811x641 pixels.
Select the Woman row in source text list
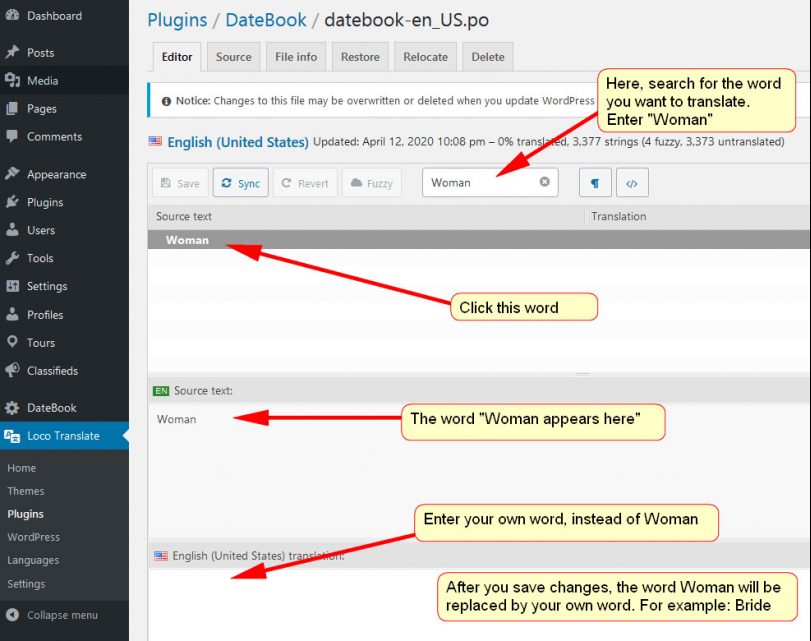pos(479,240)
